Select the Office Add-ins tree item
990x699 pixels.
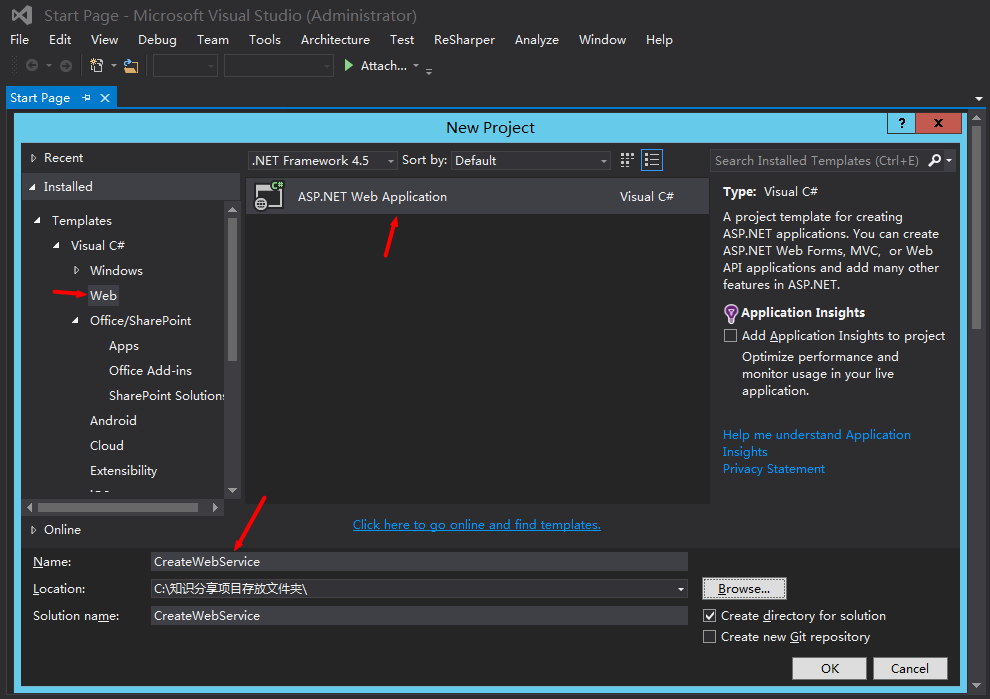pos(150,371)
